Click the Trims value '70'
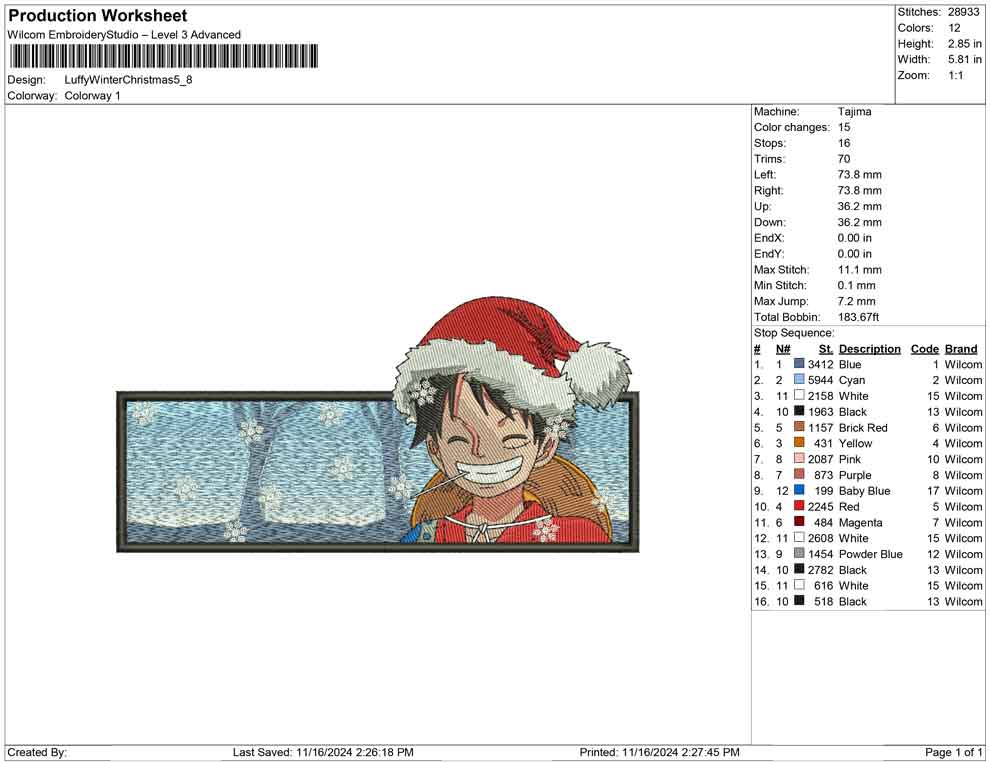This screenshot has width=990, height=762. point(844,158)
